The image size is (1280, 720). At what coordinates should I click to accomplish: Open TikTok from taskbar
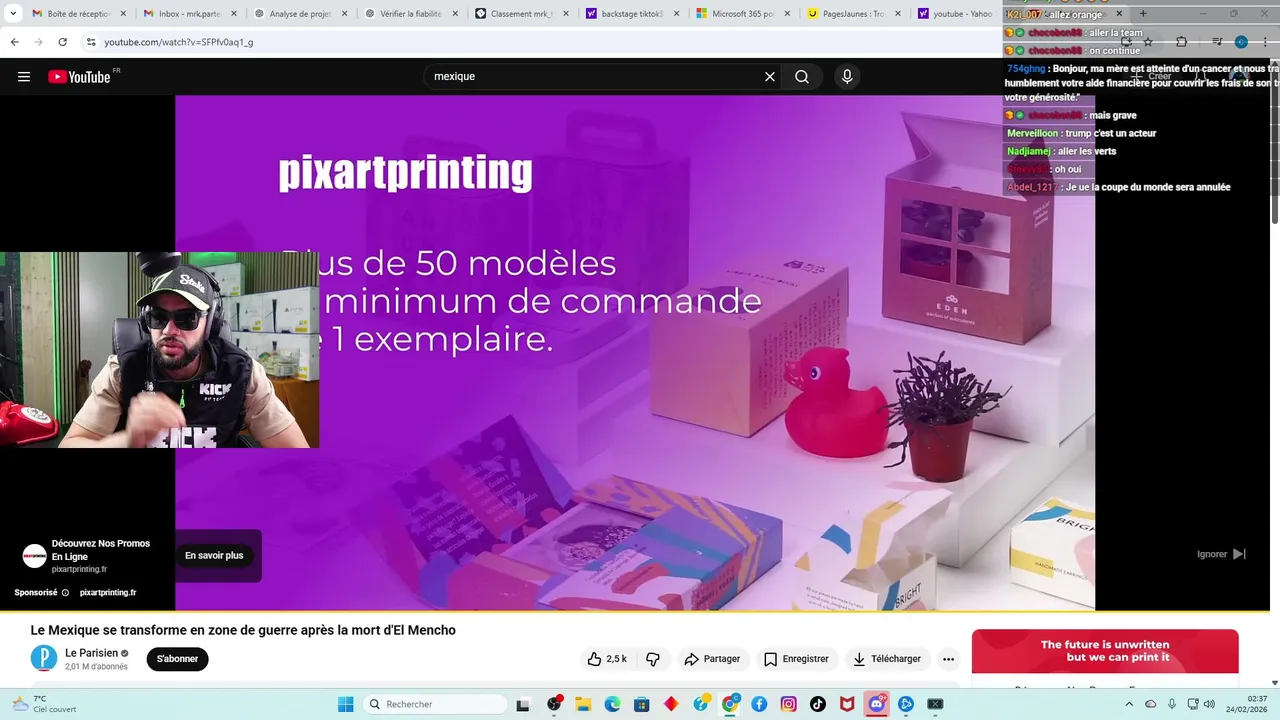pos(818,704)
